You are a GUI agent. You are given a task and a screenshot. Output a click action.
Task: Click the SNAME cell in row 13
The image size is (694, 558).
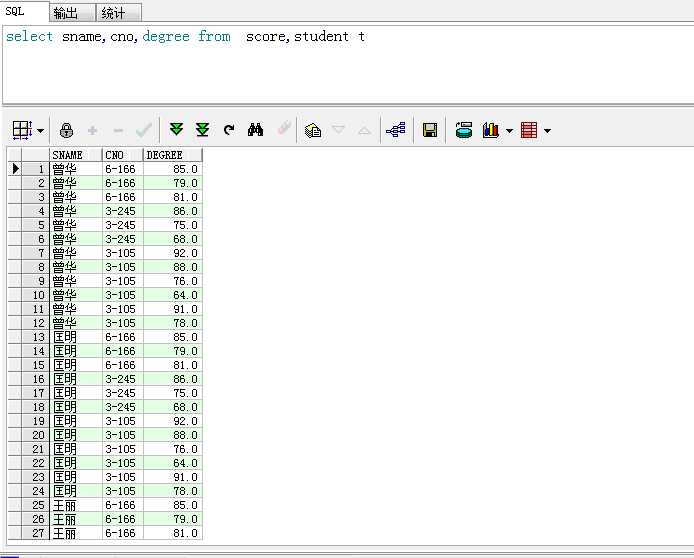(75, 337)
